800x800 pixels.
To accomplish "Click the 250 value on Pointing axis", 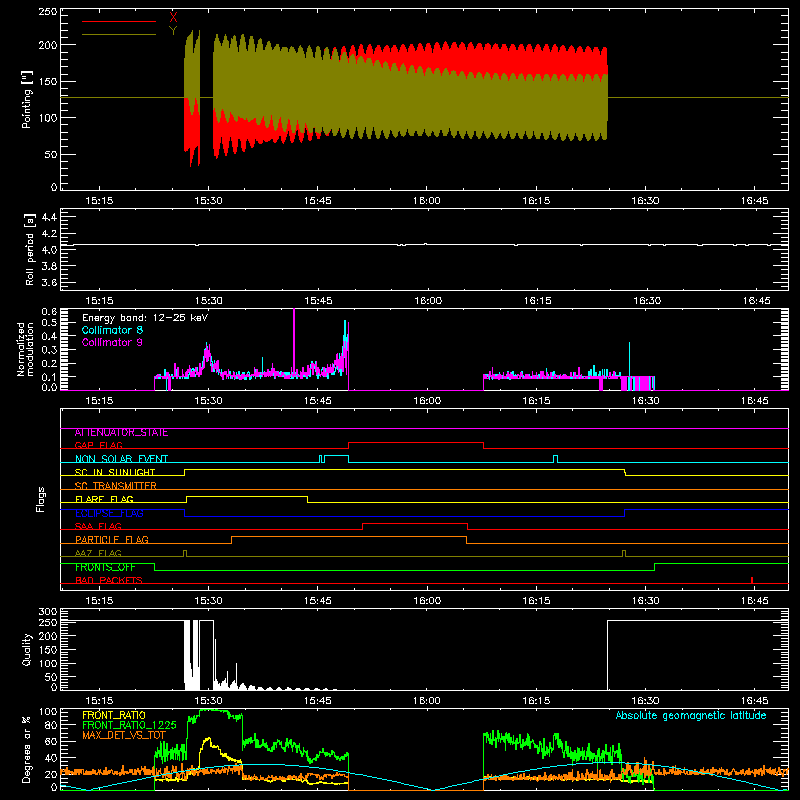I will 48,12.
